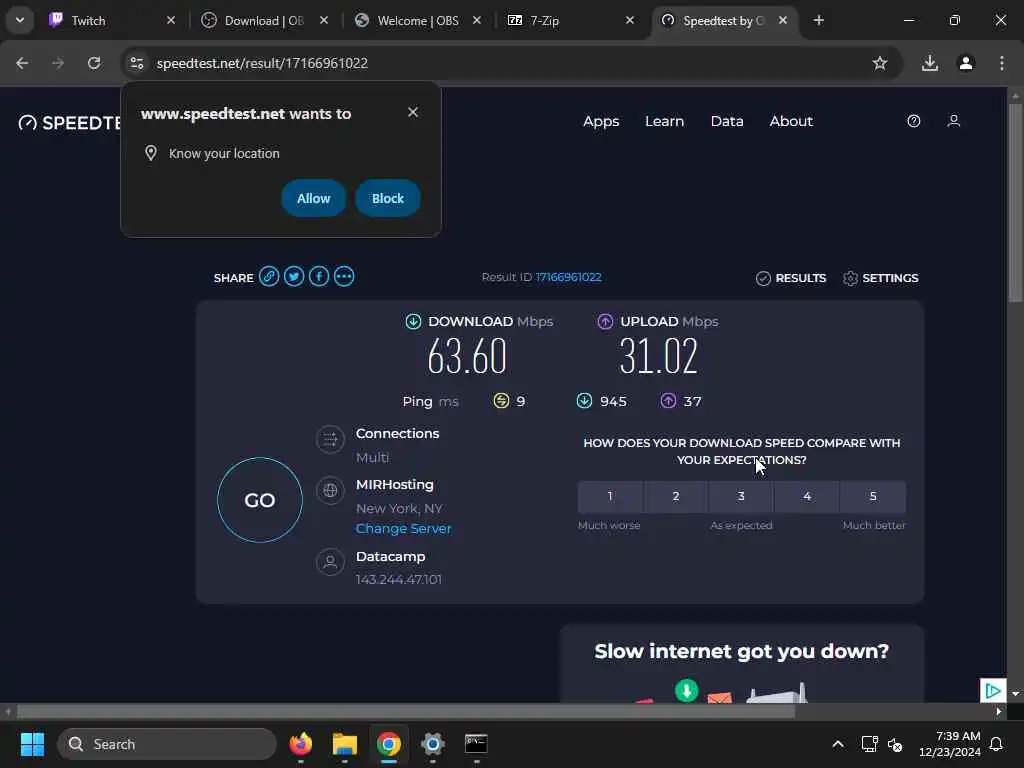The height and width of the screenshot is (768, 1024).
Task: Expand the tab search dropdown arrow
Action: pos(20,20)
